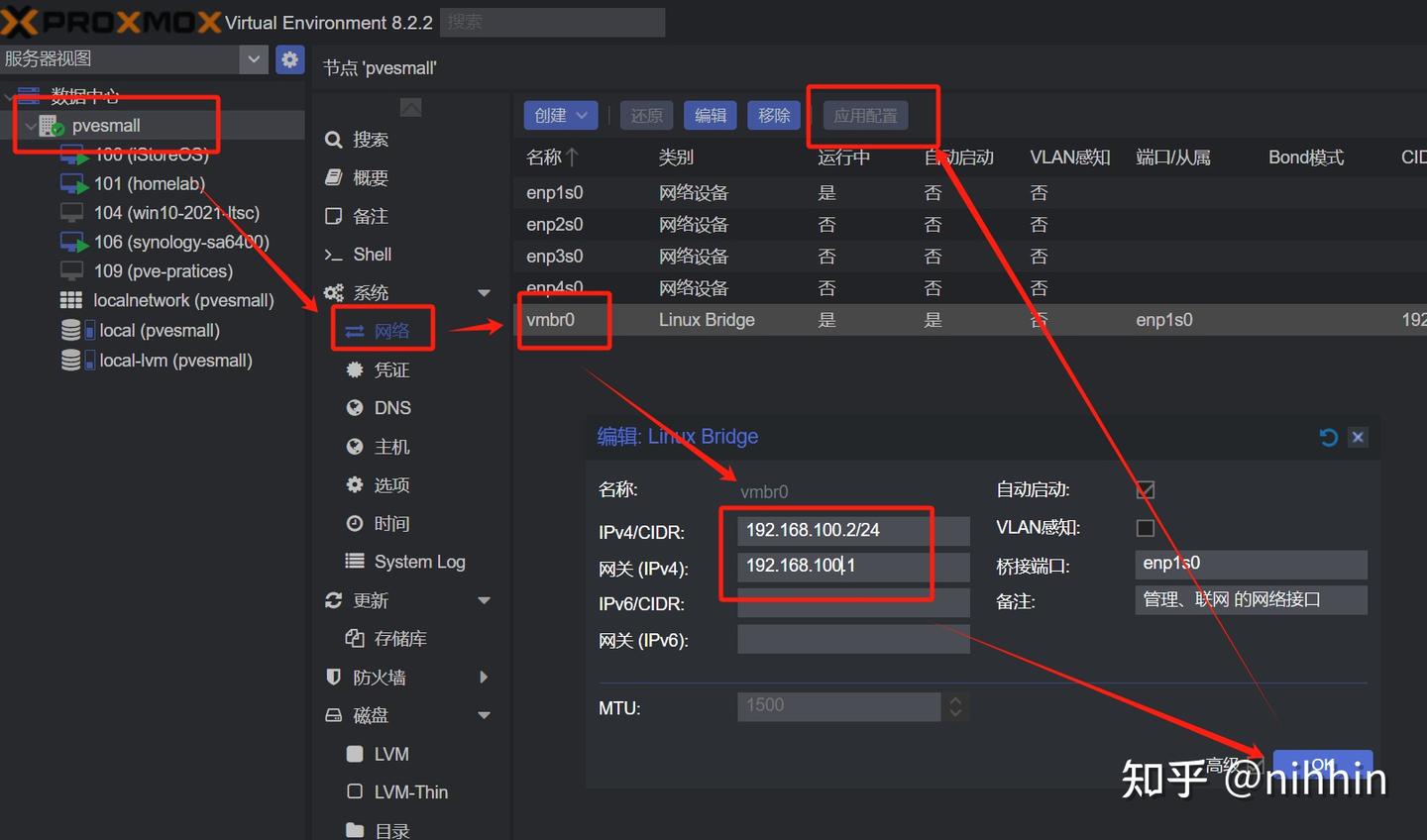Sort by the VLAN感知 column header
The height and width of the screenshot is (840, 1427).
[x=1070, y=157]
